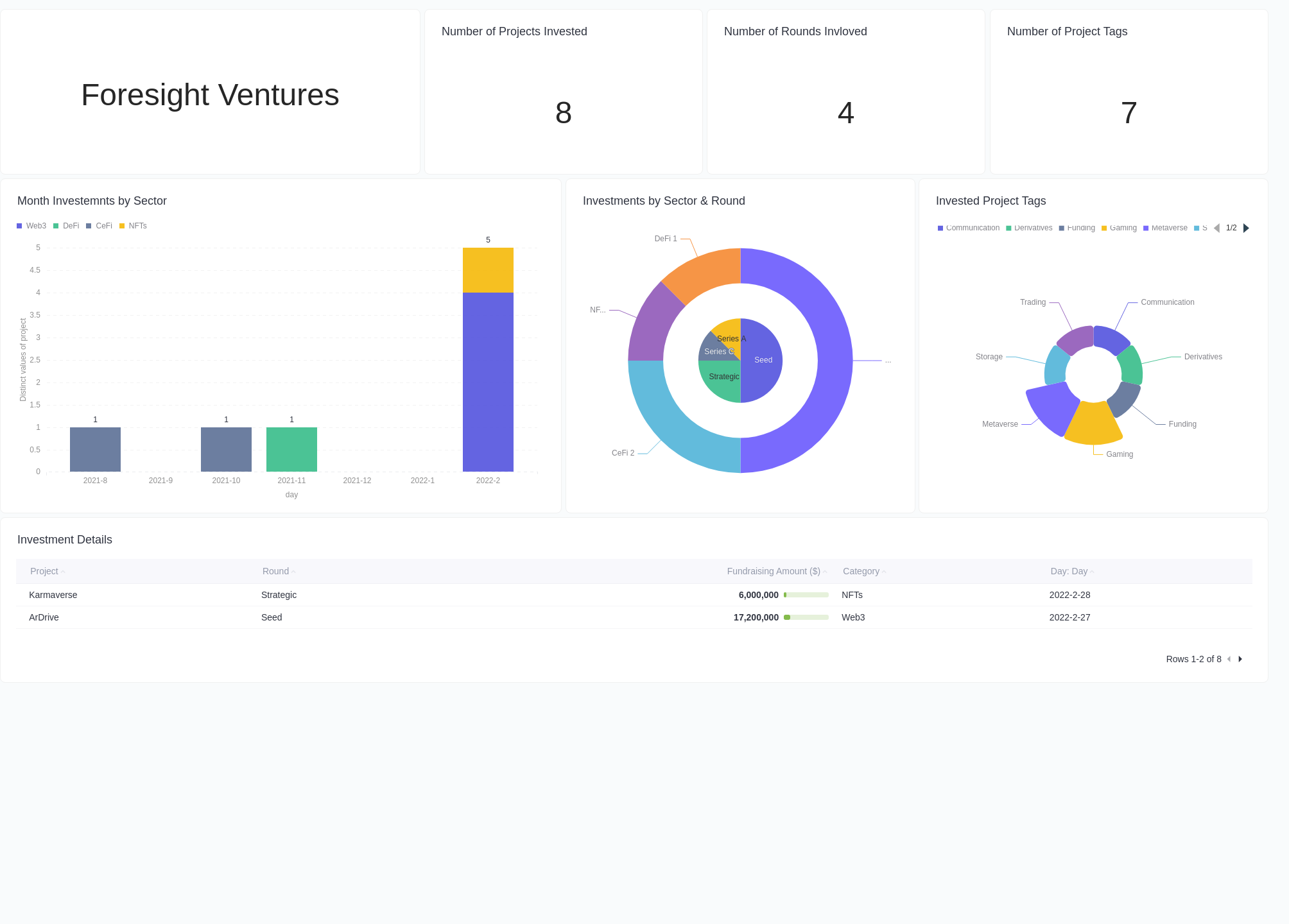Go to the next page of table rows
1289x924 pixels.
[x=1240, y=659]
